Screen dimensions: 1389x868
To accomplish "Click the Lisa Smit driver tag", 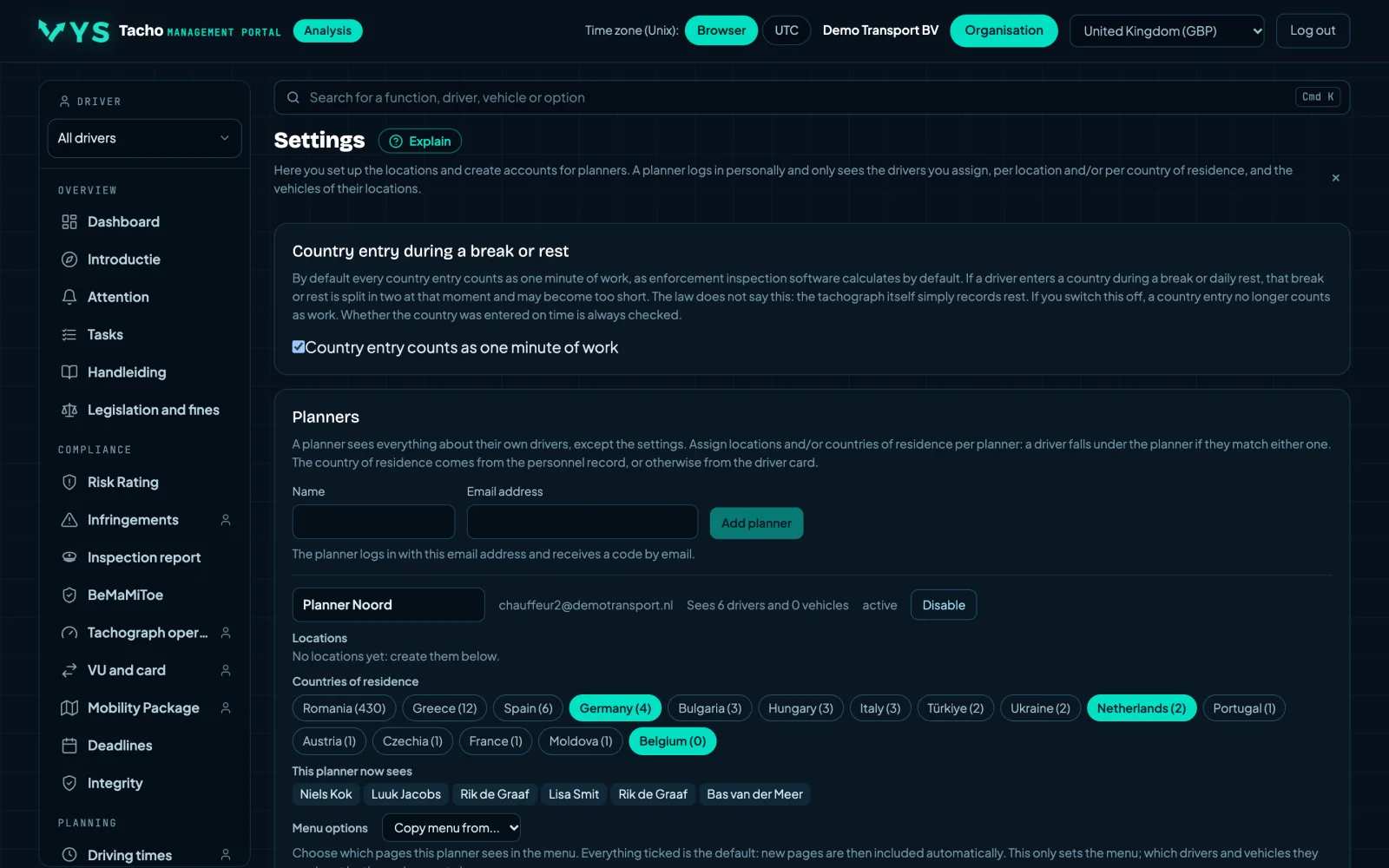I will coord(574,794).
